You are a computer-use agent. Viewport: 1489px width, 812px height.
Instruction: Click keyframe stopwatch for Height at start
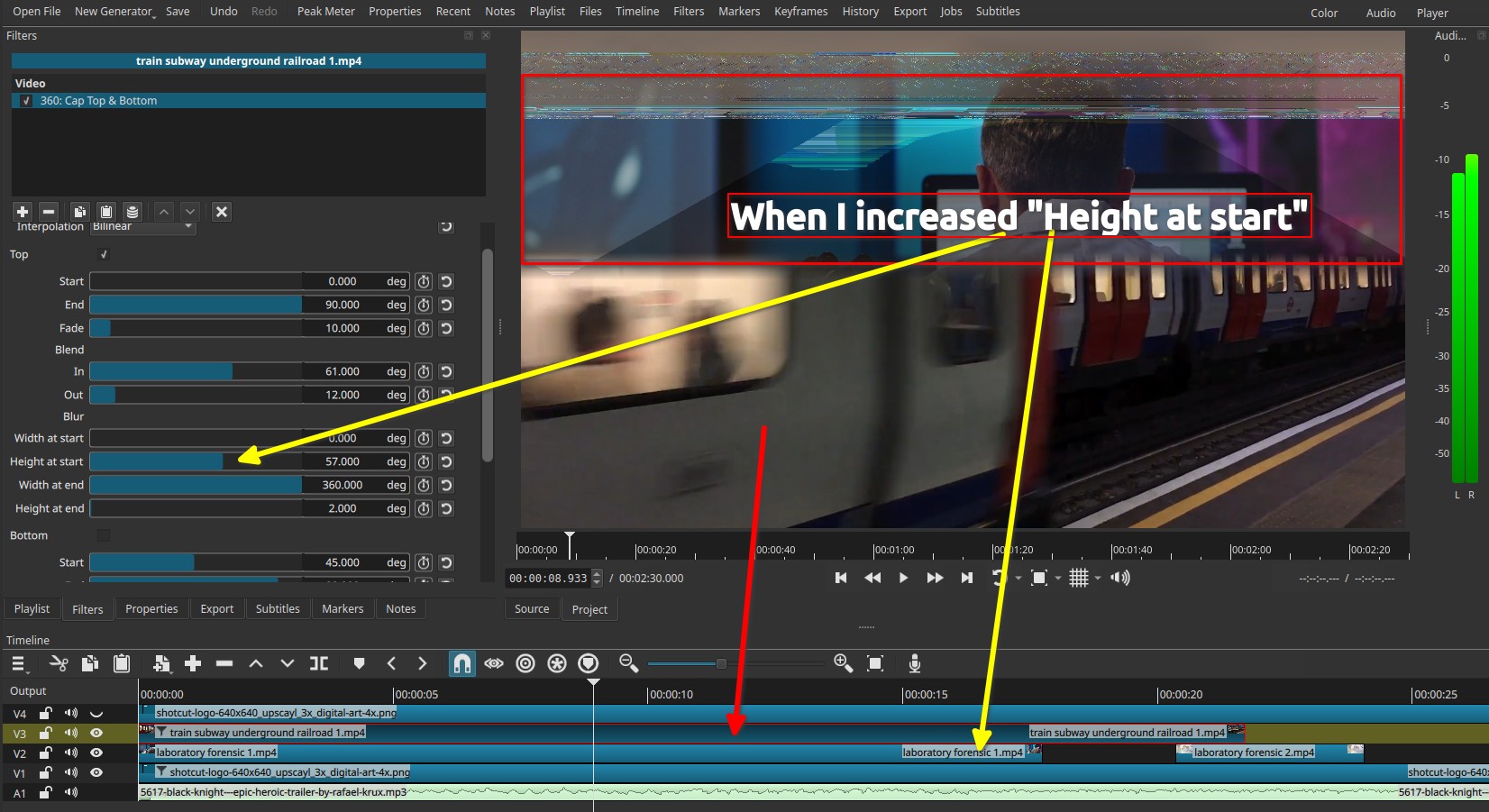[x=424, y=462]
